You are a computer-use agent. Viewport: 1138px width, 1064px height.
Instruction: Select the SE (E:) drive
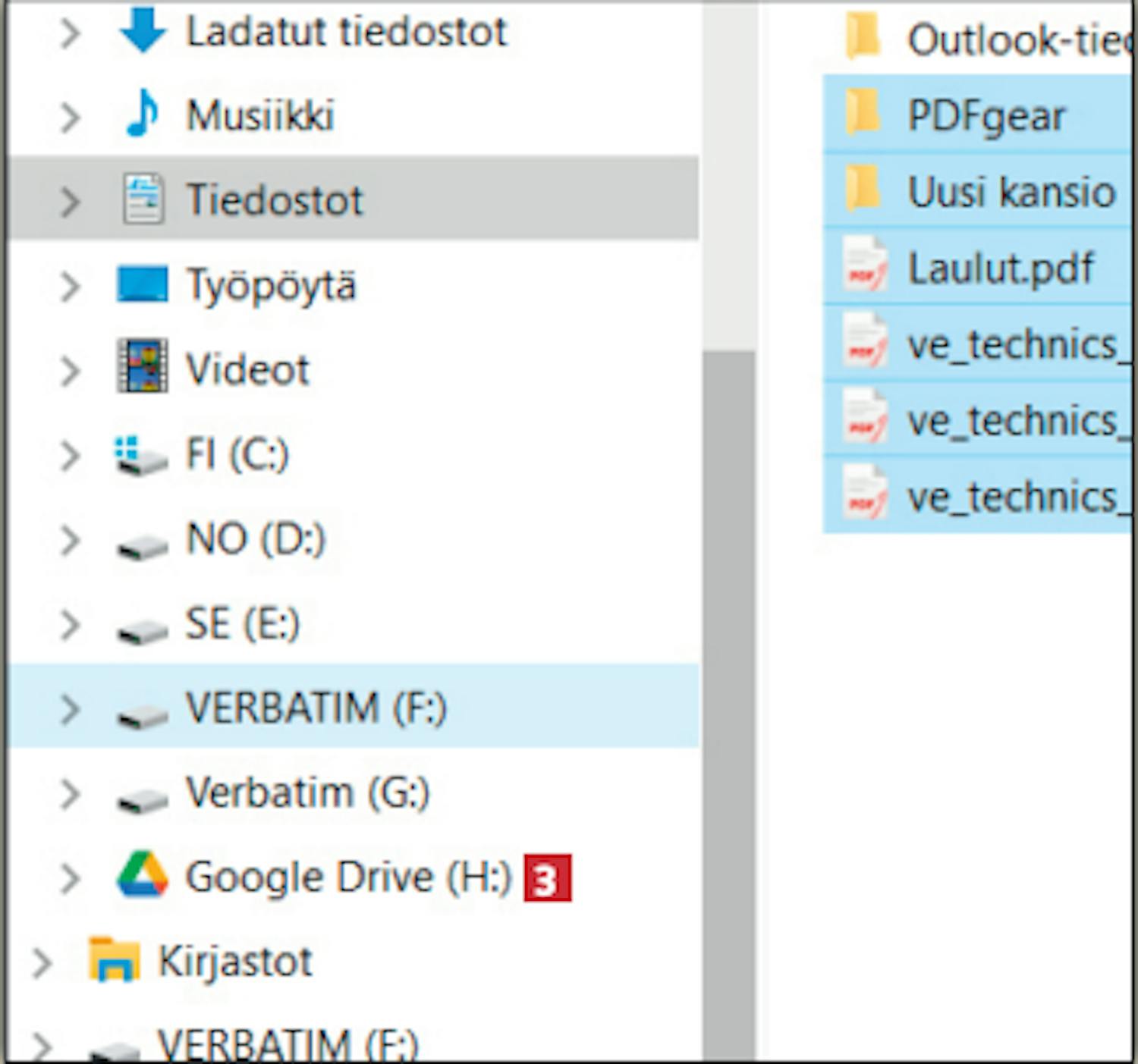pos(242,624)
